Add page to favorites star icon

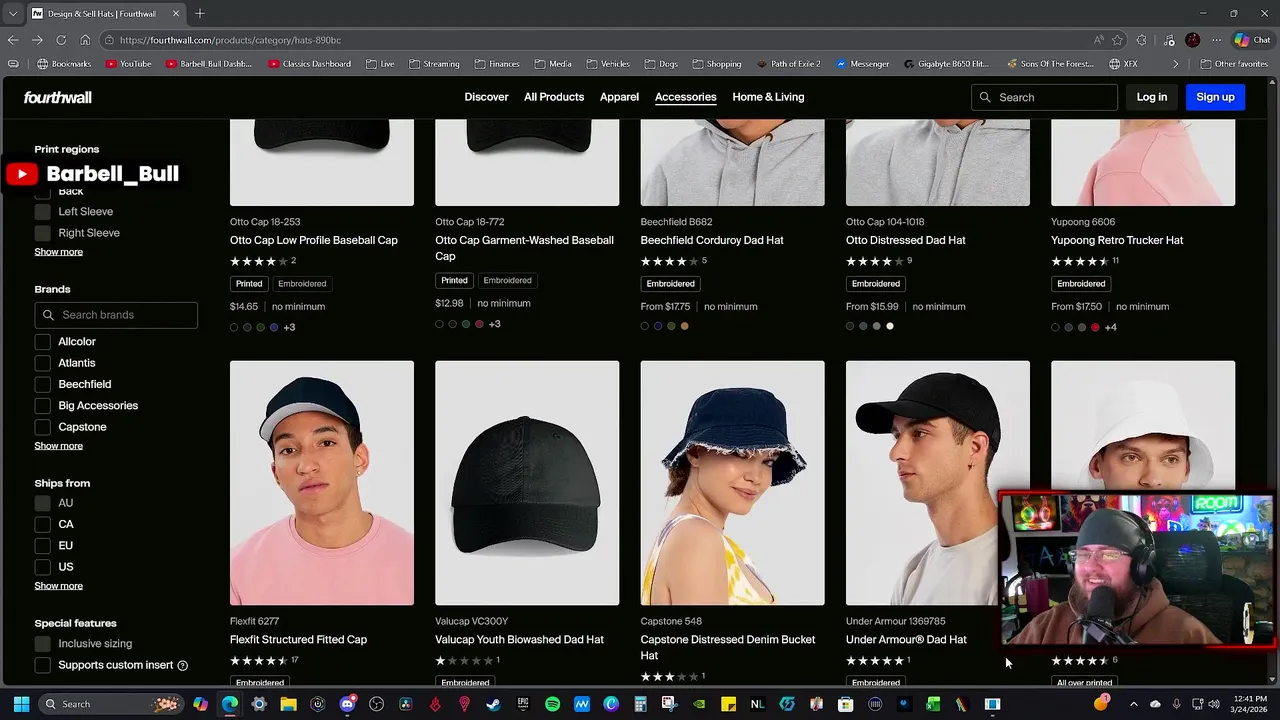pyautogui.click(x=1118, y=40)
